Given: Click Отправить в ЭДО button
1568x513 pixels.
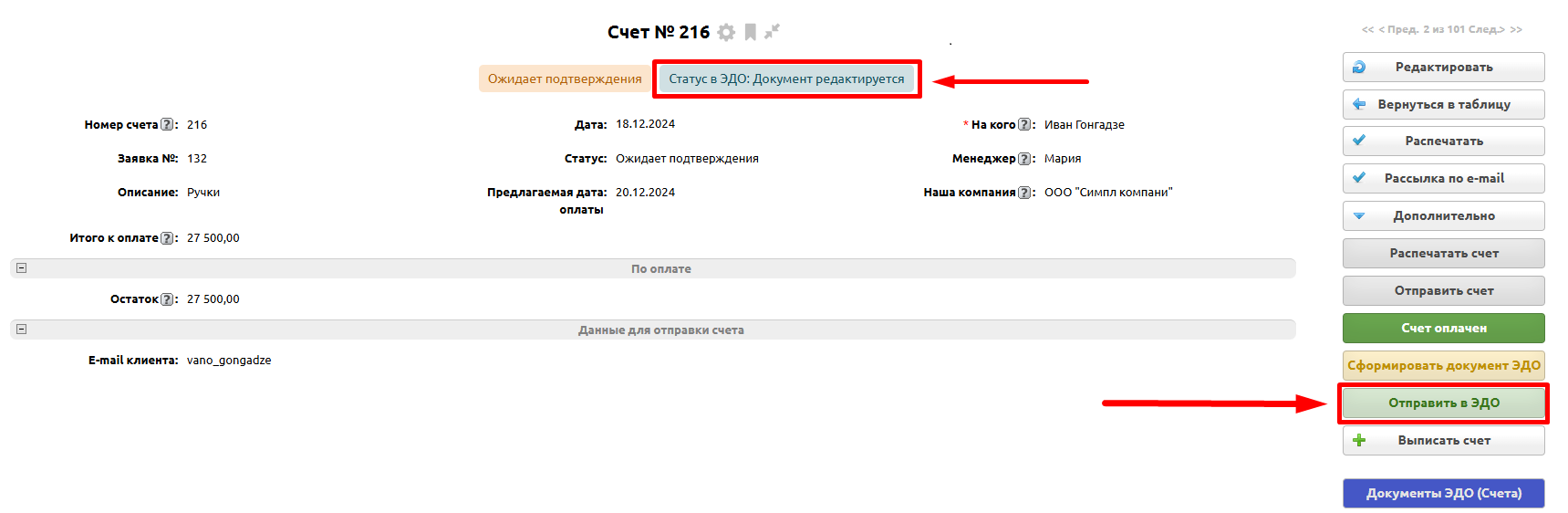Looking at the screenshot, I should click(x=1443, y=403).
